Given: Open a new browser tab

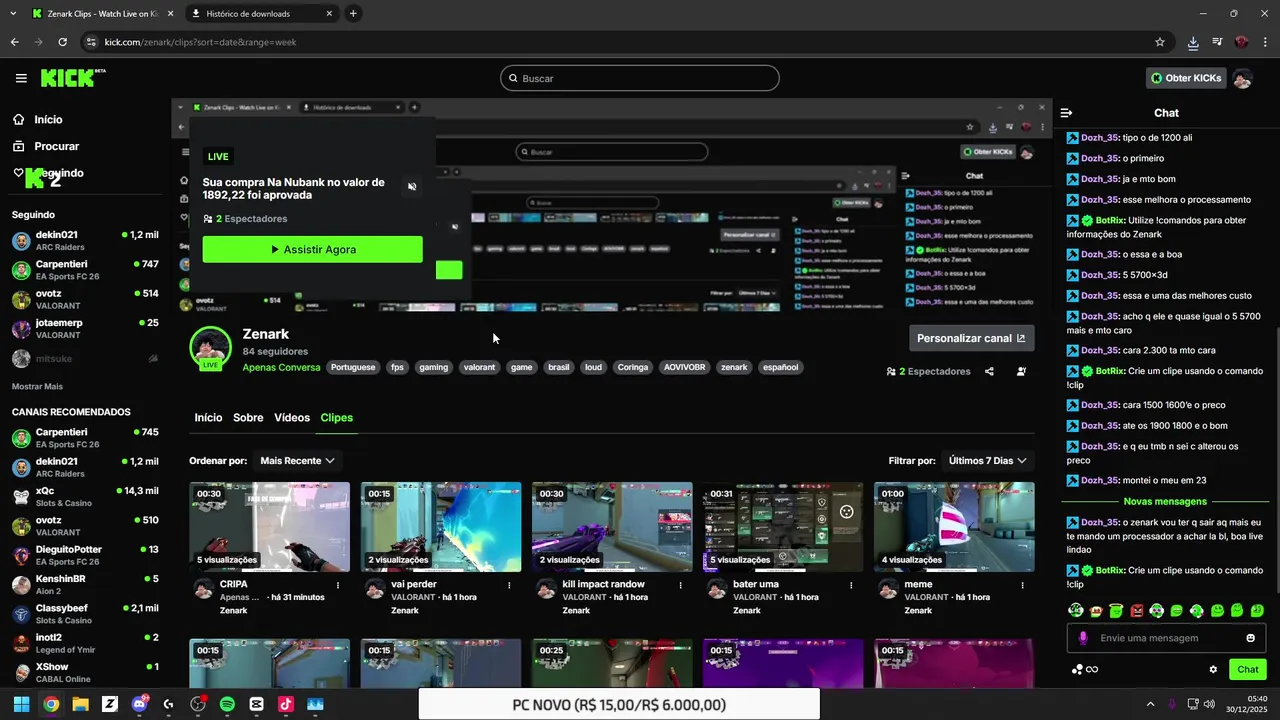Looking at the screenshot, I should (353, 14).
